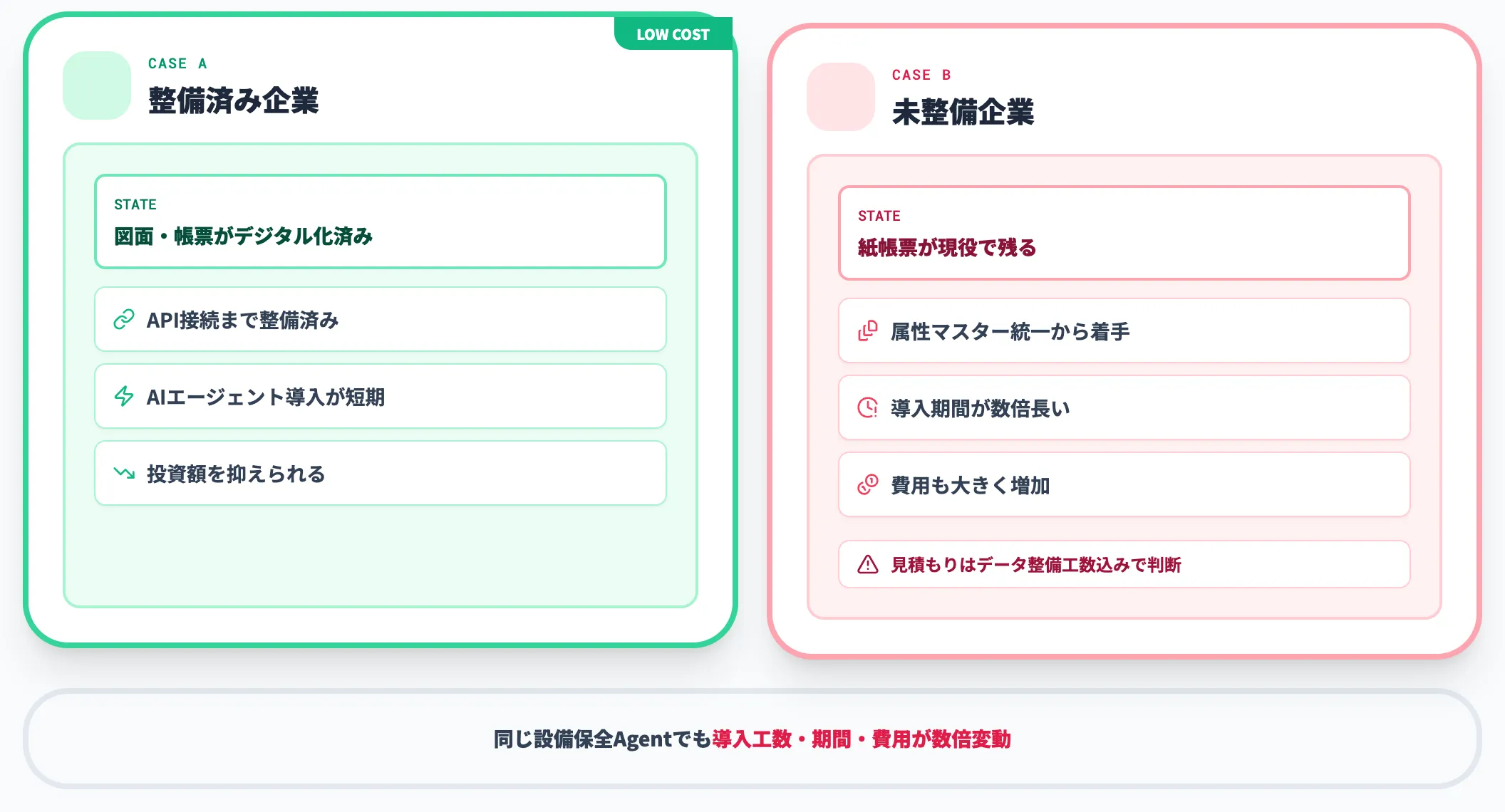Viewport: 1505px width, 812px height.
Task: Click the 見積もりはデータ整備工数込みで判断 row
Action: point(1124,565)
